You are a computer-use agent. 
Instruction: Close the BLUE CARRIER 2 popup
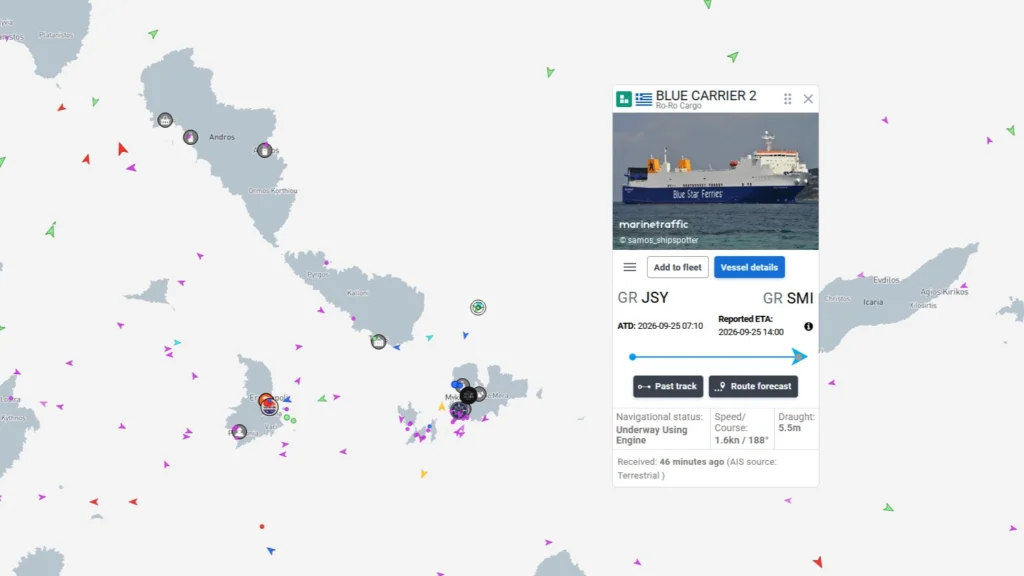[x=808, y=99]
